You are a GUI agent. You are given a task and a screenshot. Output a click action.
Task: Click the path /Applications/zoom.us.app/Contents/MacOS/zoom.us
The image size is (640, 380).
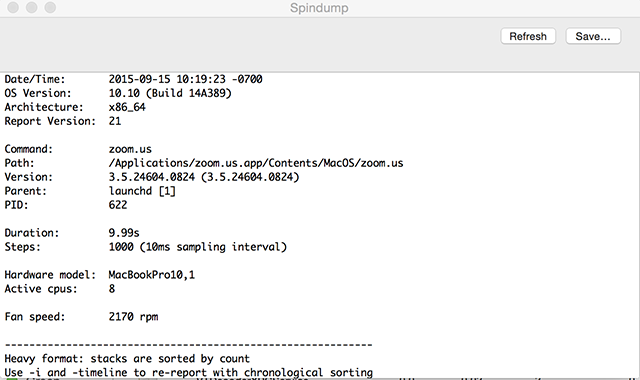pyautogui.click(x=256, y=163)
